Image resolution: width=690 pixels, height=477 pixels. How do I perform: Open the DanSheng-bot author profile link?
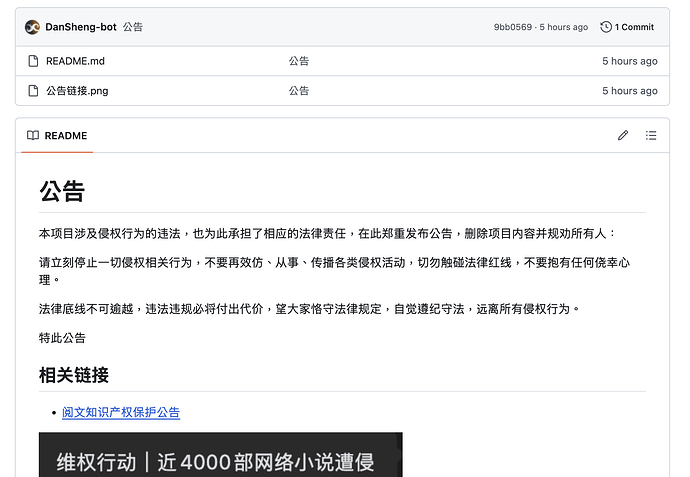pos(81,27)
